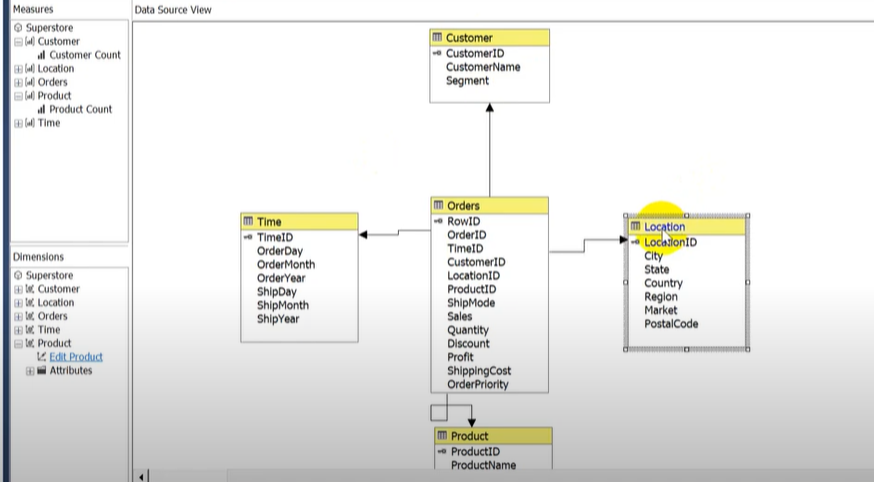874x483 pixels.
Task: Click the Time table icon in diagram
Action: pyautogui.click(x=248, y=222)
